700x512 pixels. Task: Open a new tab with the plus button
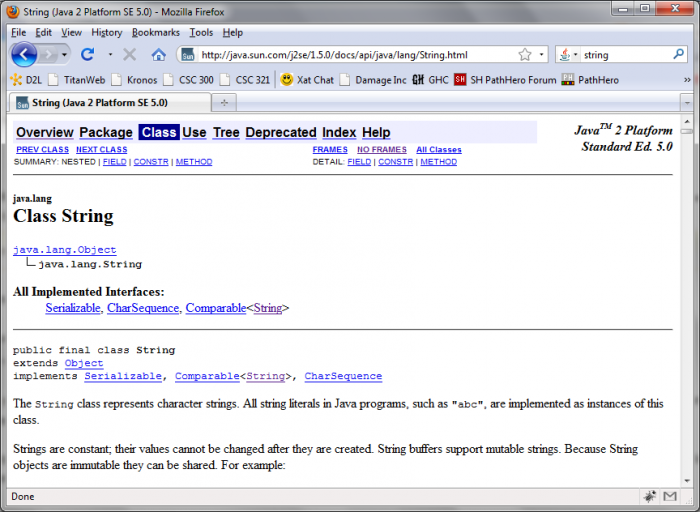(x=224, y=103)
